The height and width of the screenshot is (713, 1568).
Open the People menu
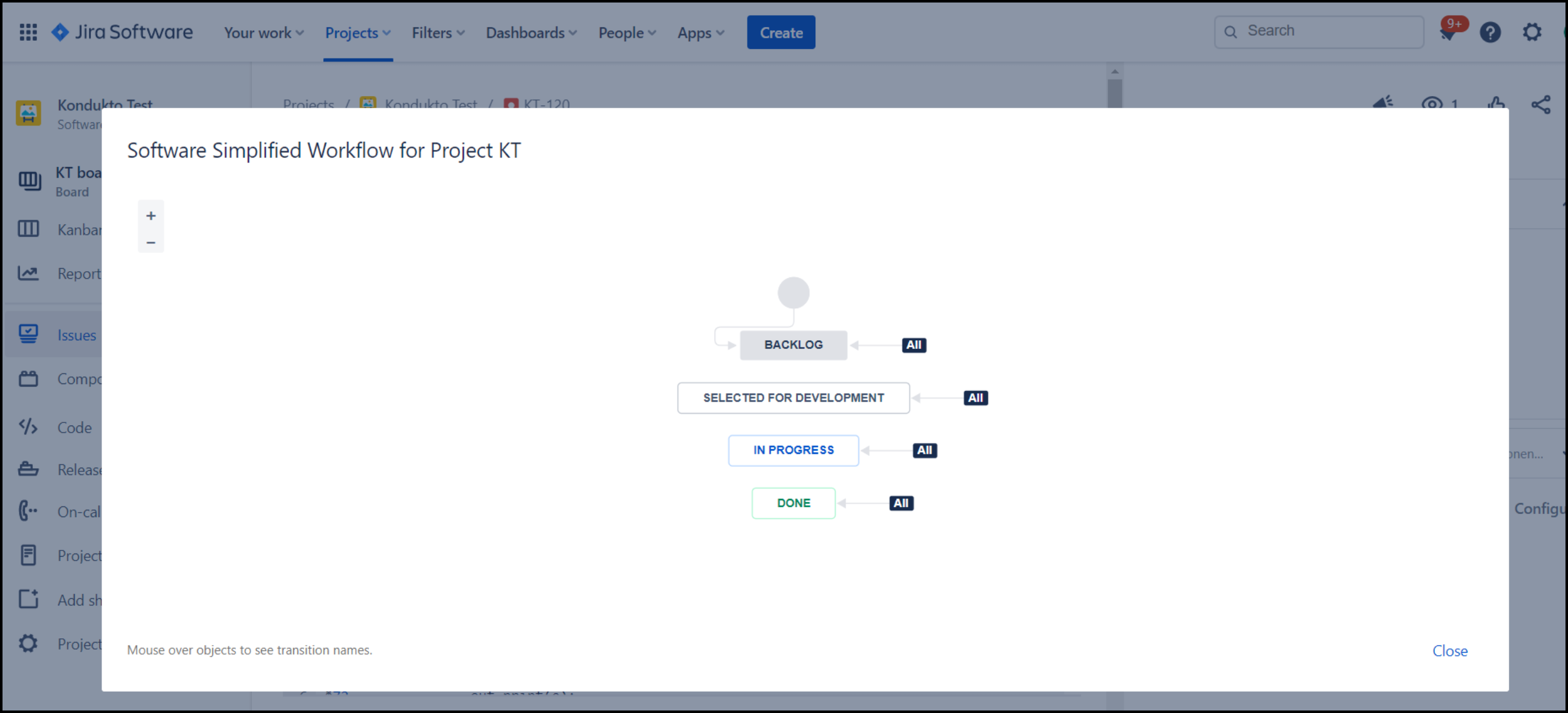[x=627, y=33]
